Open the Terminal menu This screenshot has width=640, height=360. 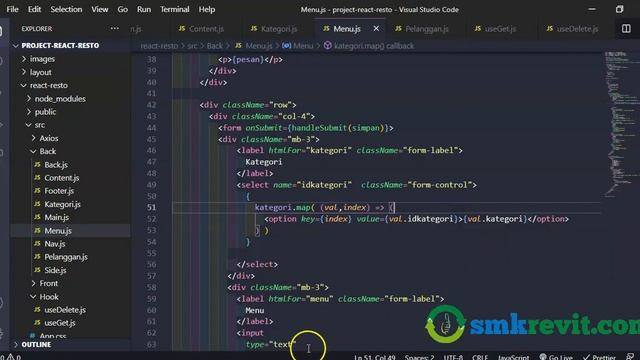coord(174,9)
